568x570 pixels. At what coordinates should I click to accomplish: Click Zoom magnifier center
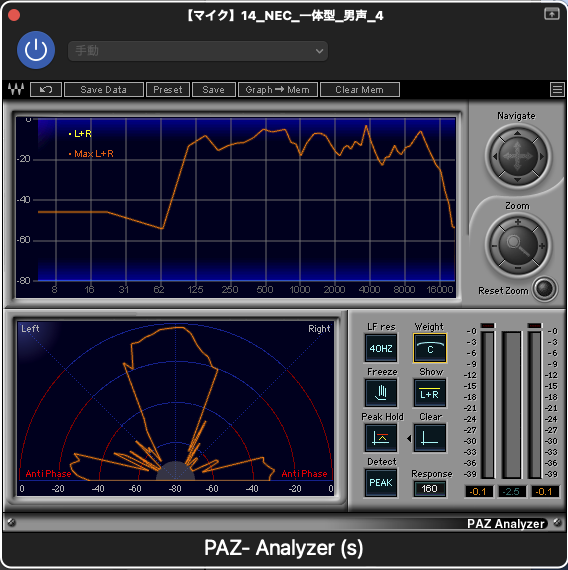tap(518, 245)
